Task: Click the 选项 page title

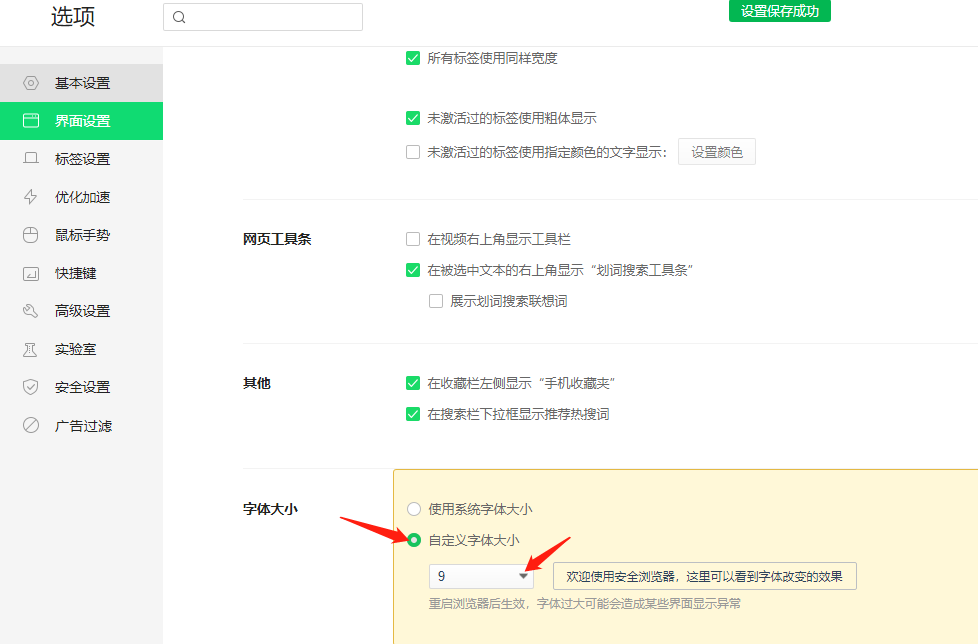Action: click(73, 16)
